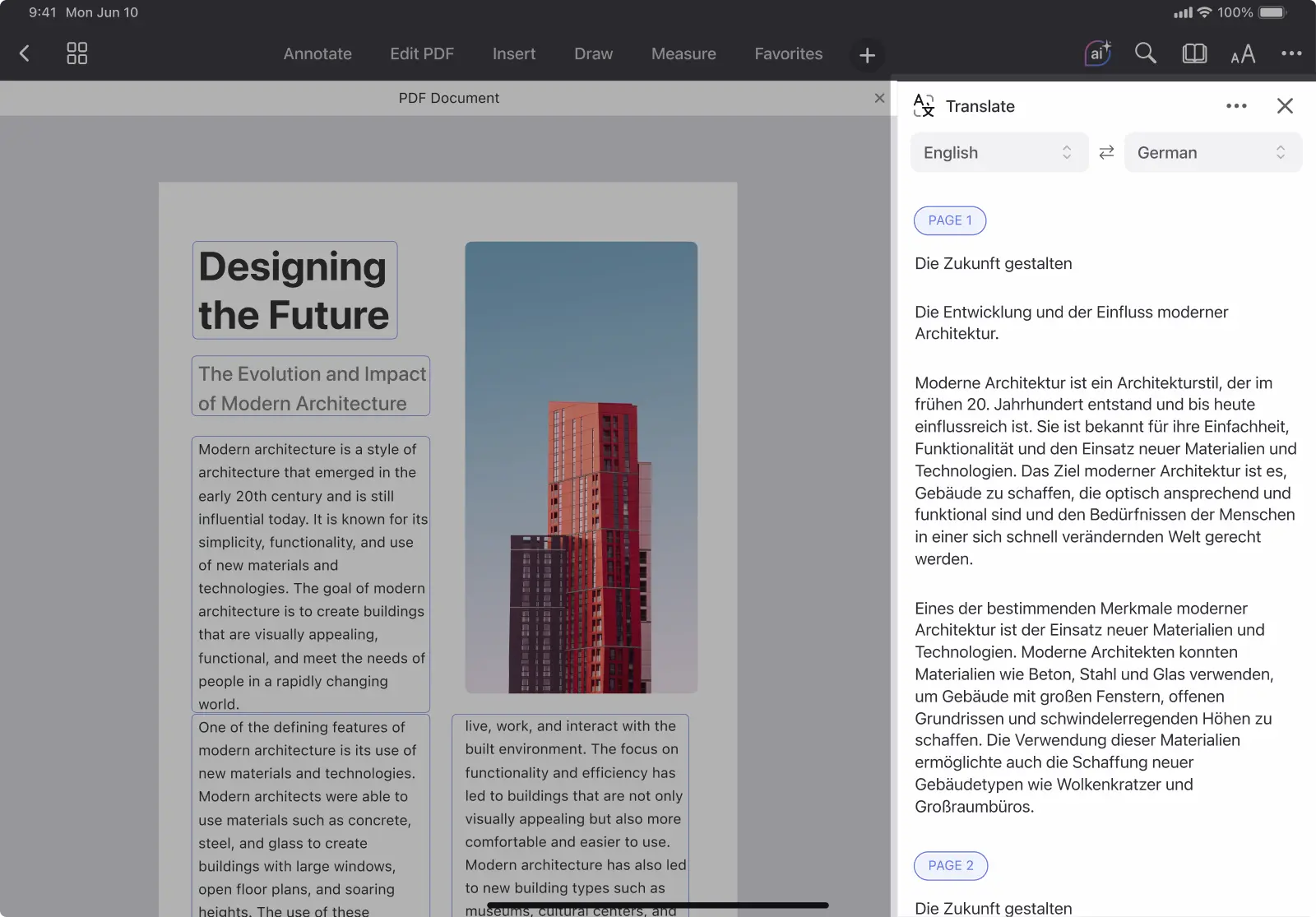Open the German target language dropdown
Image resolution: width=1316 pixels, height=917 pixels.
(1212, 153)
